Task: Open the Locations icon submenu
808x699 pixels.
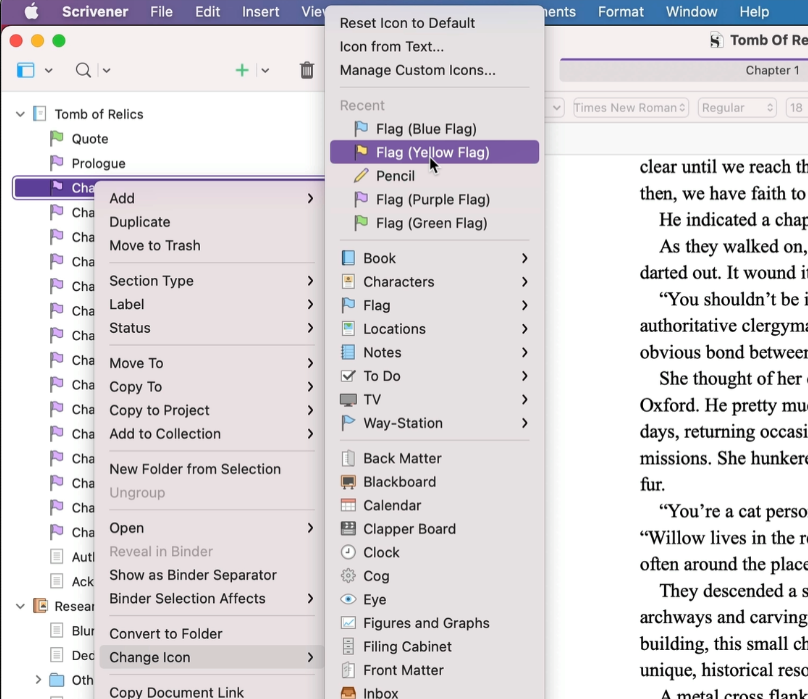Action: [434, 329]
